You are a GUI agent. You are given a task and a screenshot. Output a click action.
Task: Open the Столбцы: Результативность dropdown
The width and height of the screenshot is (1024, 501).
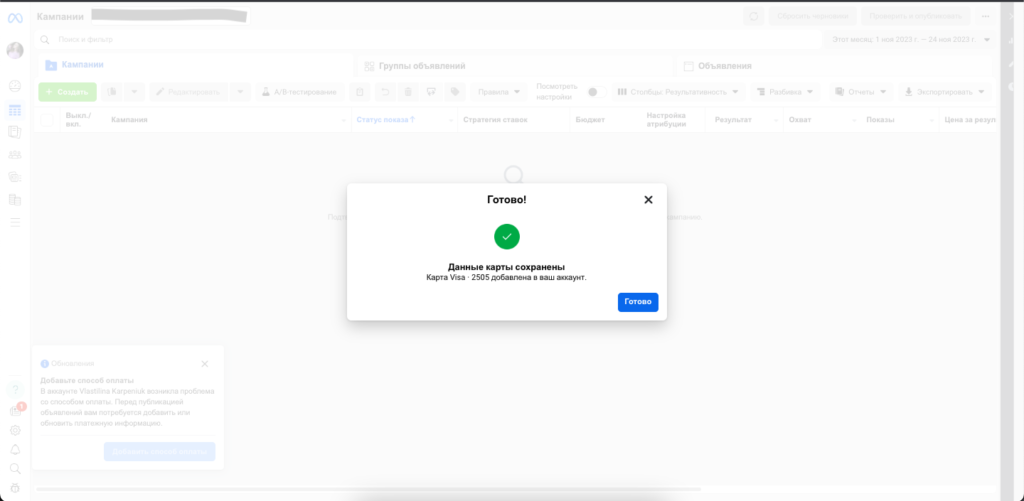click(x=678, y=92)
